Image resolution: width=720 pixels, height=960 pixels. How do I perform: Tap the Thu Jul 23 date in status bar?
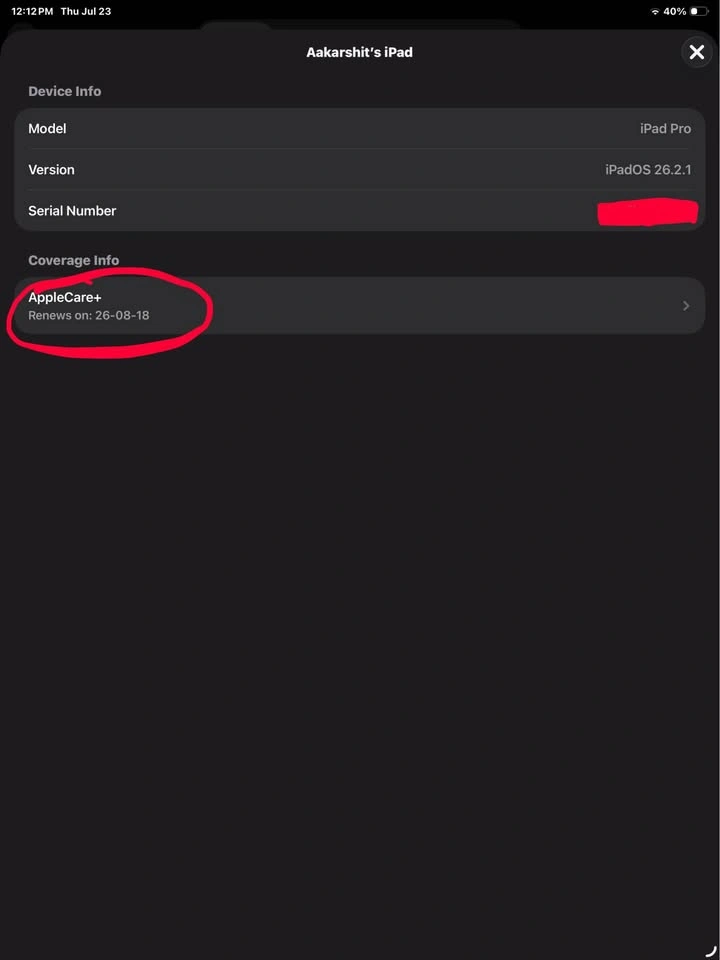point(86,12)
